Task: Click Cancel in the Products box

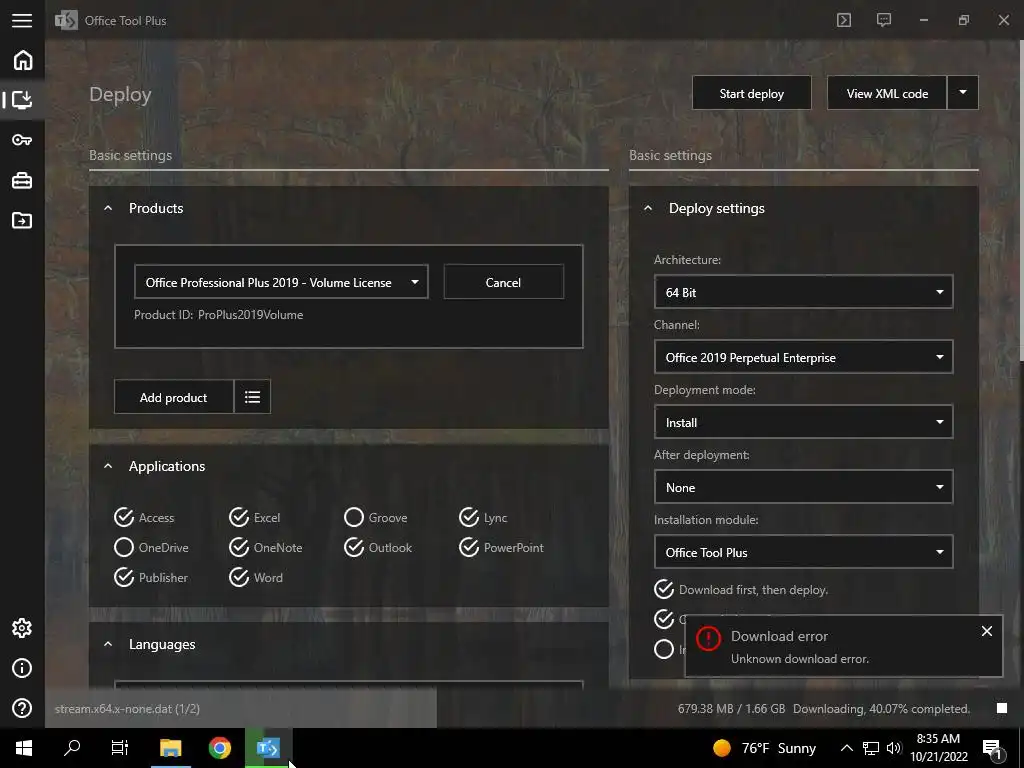Action: (x=504, y=282)
